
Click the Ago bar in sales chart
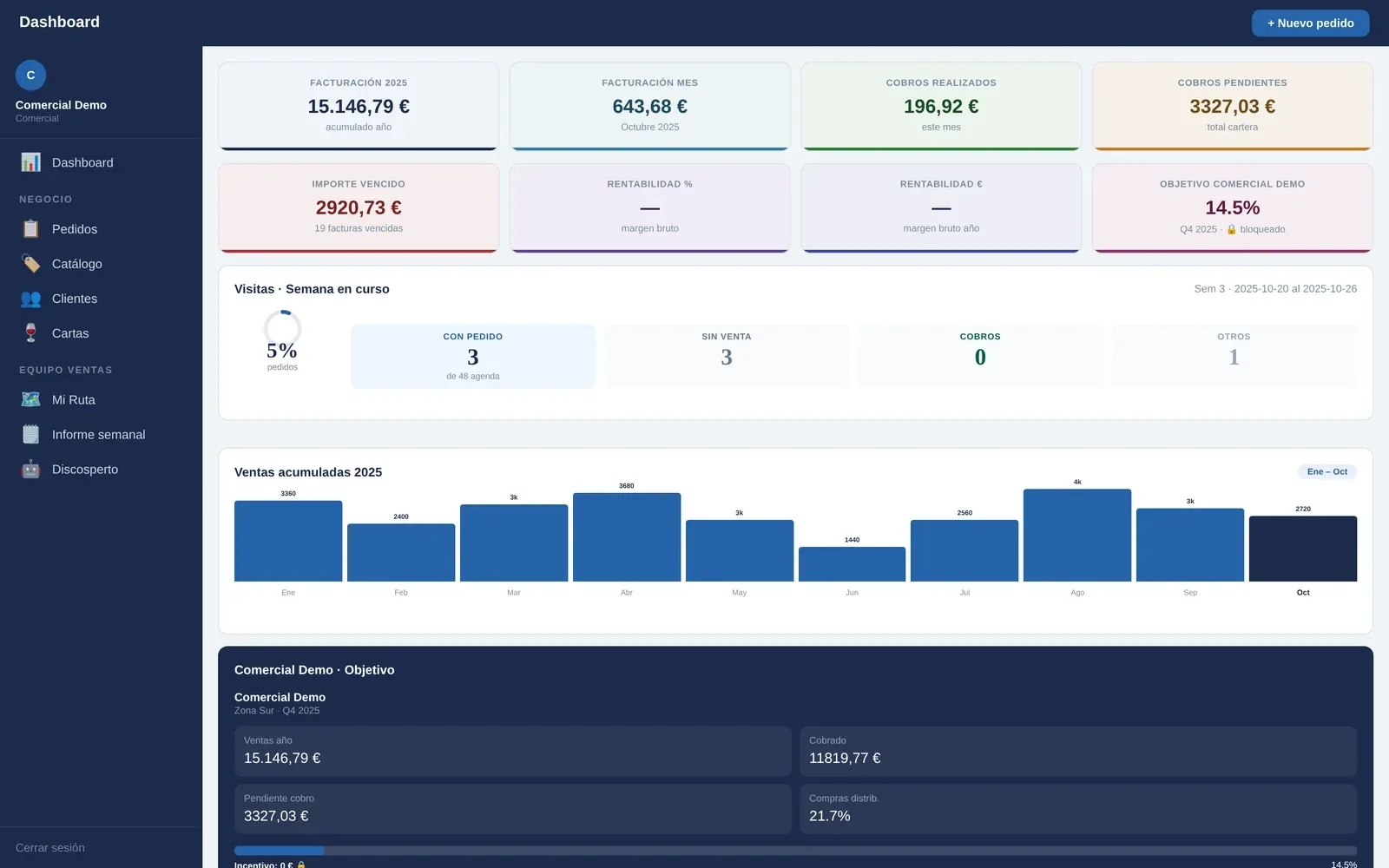coord(1077,536)
